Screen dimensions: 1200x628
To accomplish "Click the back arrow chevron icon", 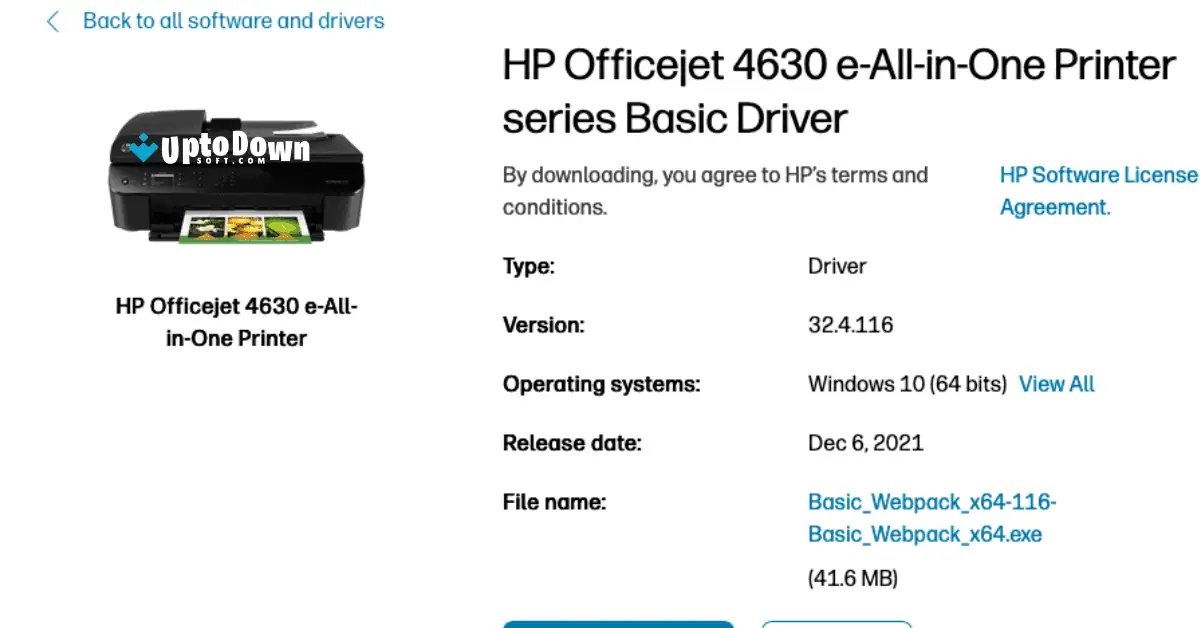I will tap(52, 21).
